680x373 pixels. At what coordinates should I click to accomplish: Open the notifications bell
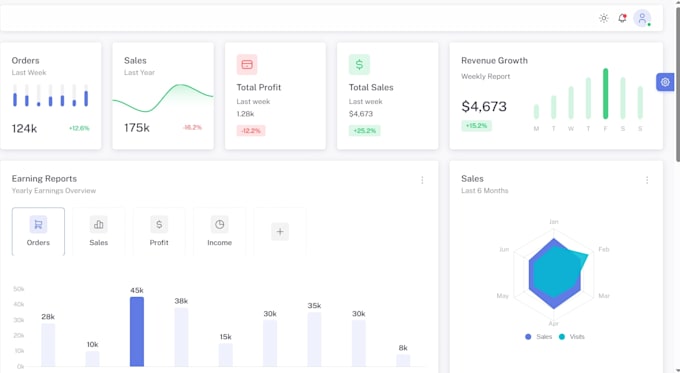point(622,18)
